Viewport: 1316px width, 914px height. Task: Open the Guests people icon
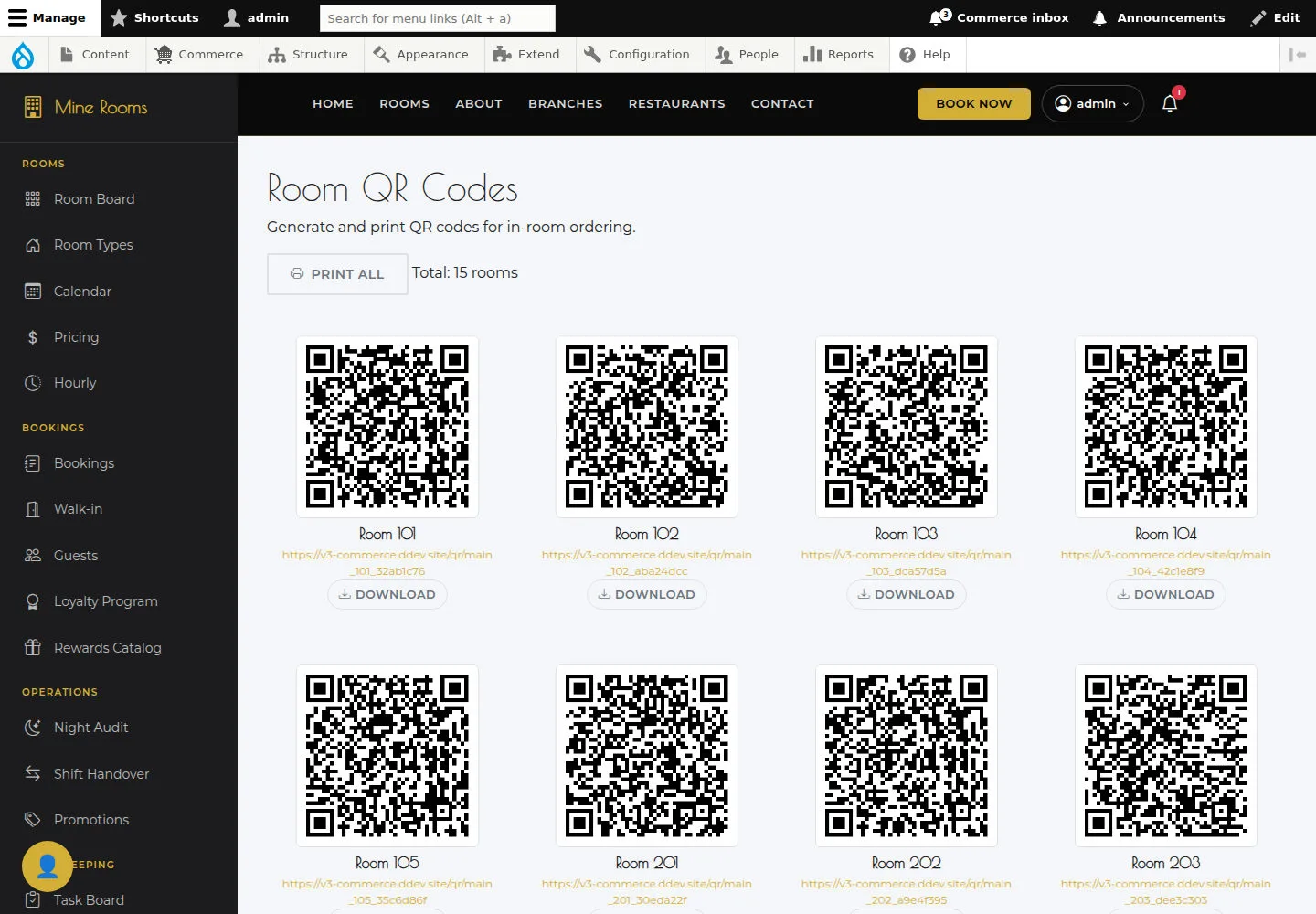[33, 556]
